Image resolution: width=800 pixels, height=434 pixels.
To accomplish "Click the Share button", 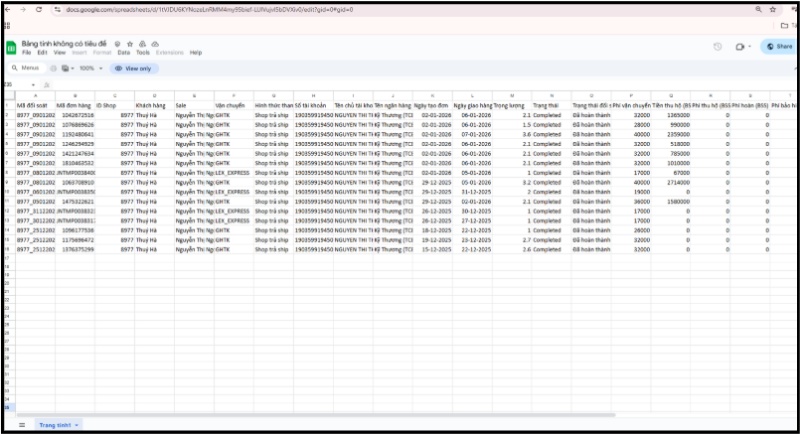I will click(x=780, y=46).
